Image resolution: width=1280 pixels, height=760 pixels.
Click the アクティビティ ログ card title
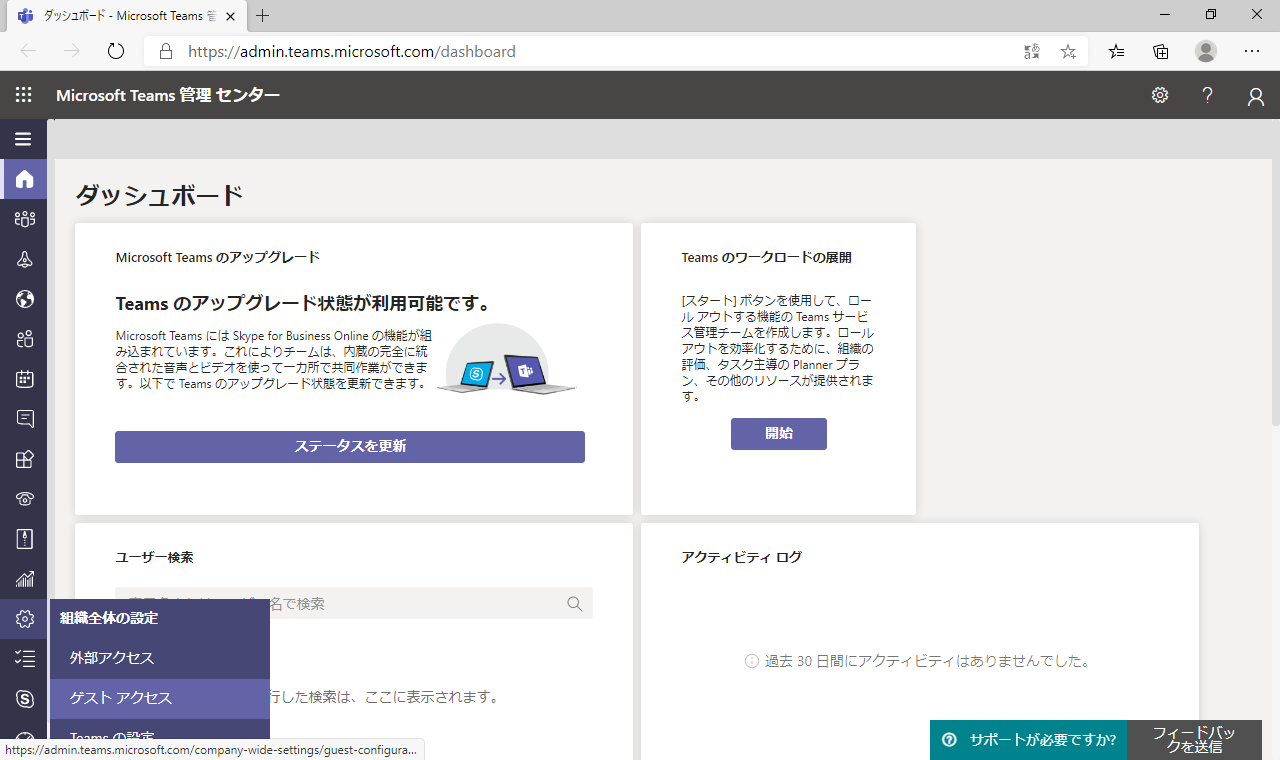pyautogui.click(x=741, y=557)
